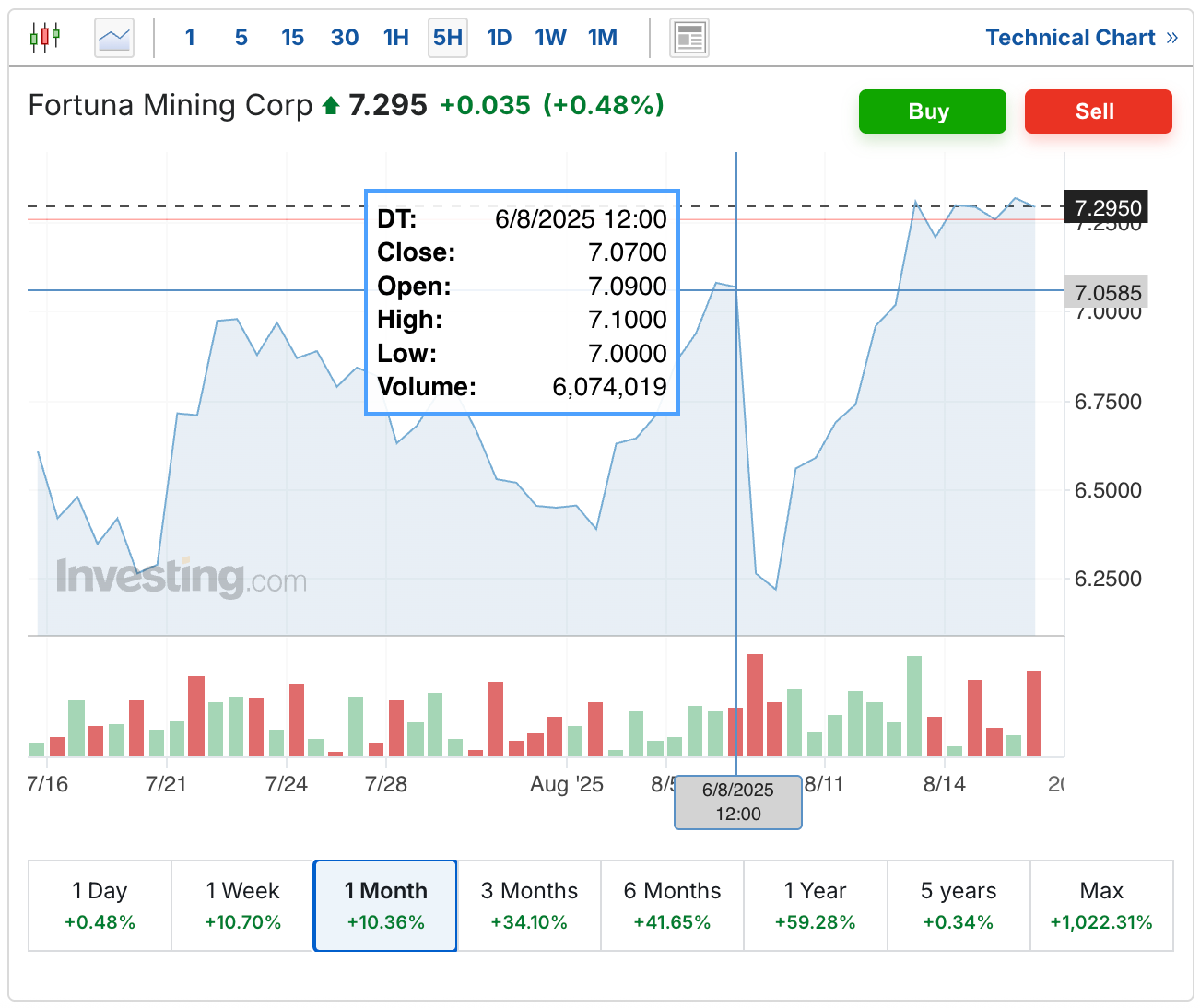Click the +0.035 price change text
Screen dimensions: 1200x1008
point(485,105)
